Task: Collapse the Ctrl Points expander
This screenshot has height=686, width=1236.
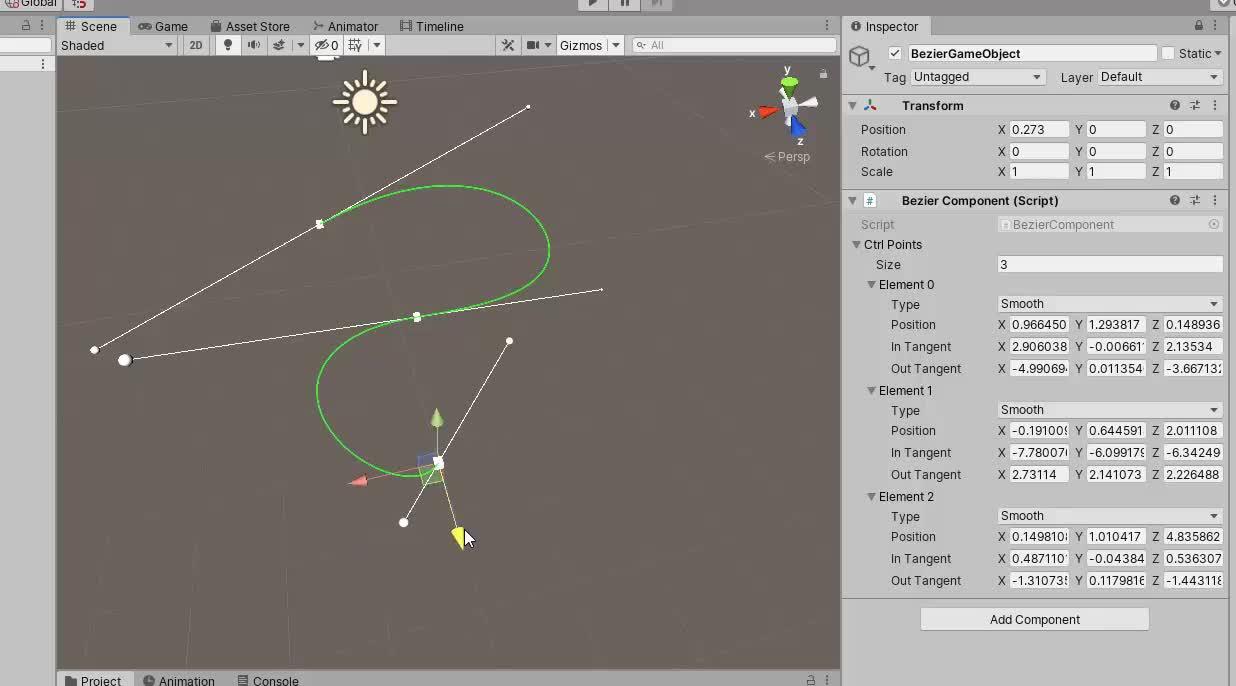Action: (x=855, y=244)
